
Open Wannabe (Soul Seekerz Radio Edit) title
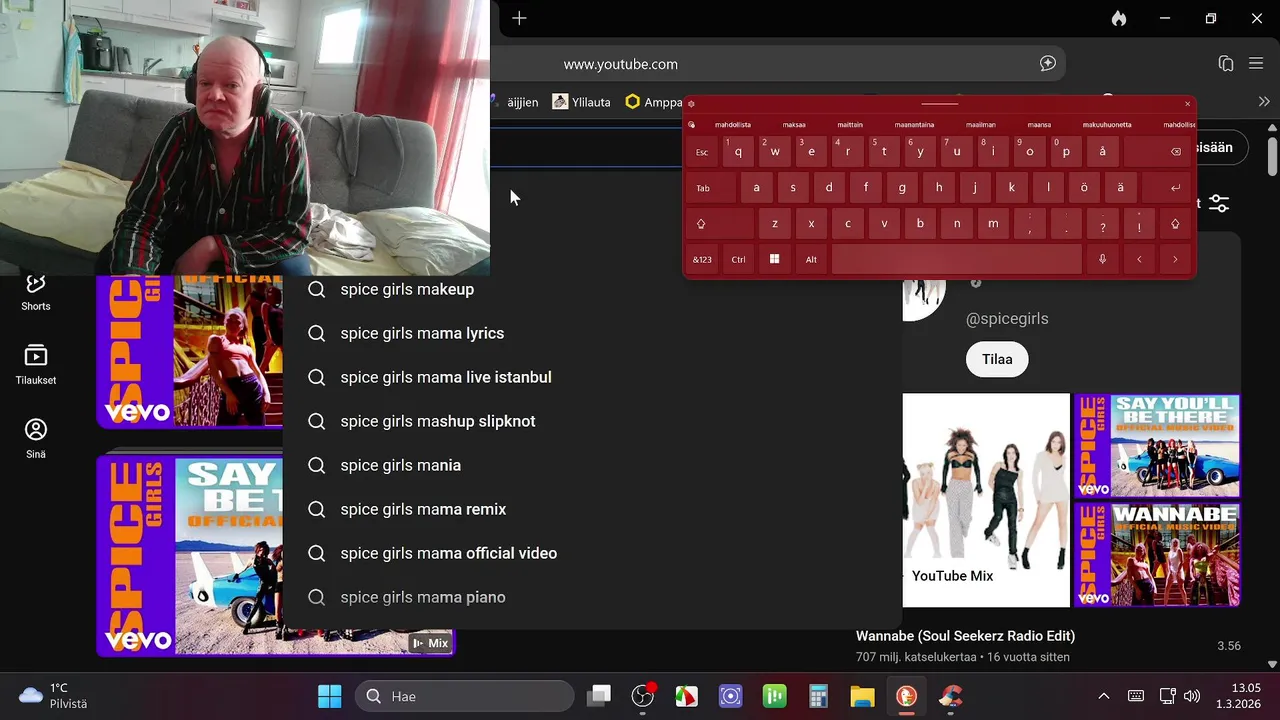(x=965, y=636)
